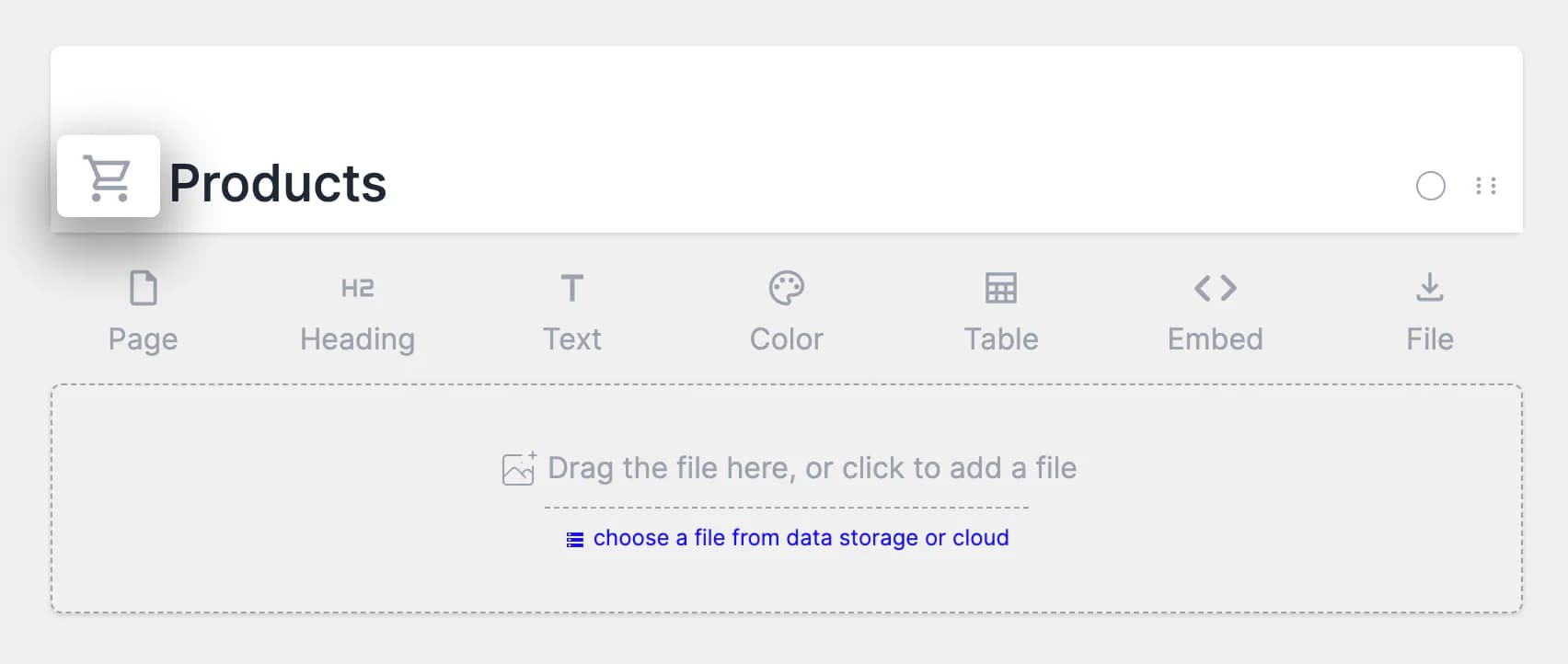The image size is (1568, 664).
Task: Insert a Table via its label
Action: point(1000,339)
